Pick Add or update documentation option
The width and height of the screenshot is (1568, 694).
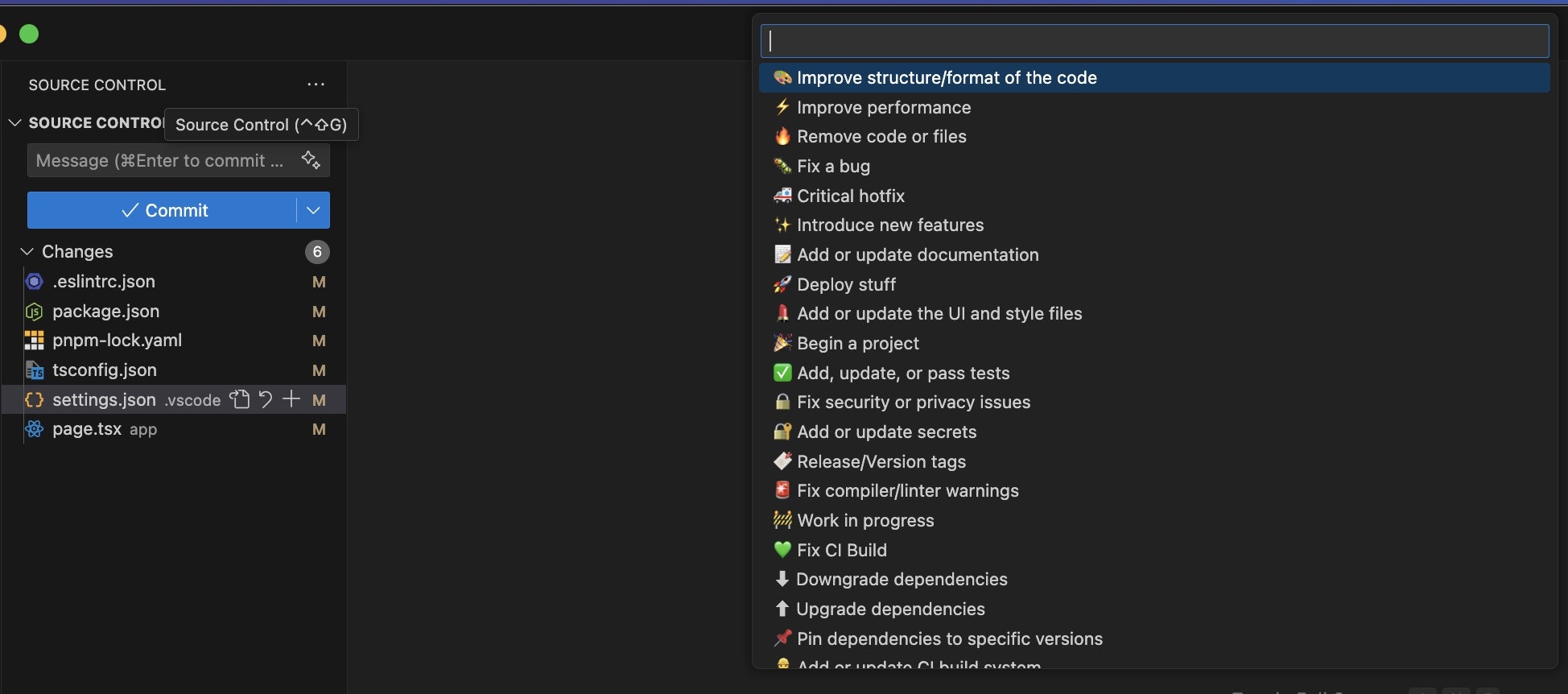coord(1154,255)
